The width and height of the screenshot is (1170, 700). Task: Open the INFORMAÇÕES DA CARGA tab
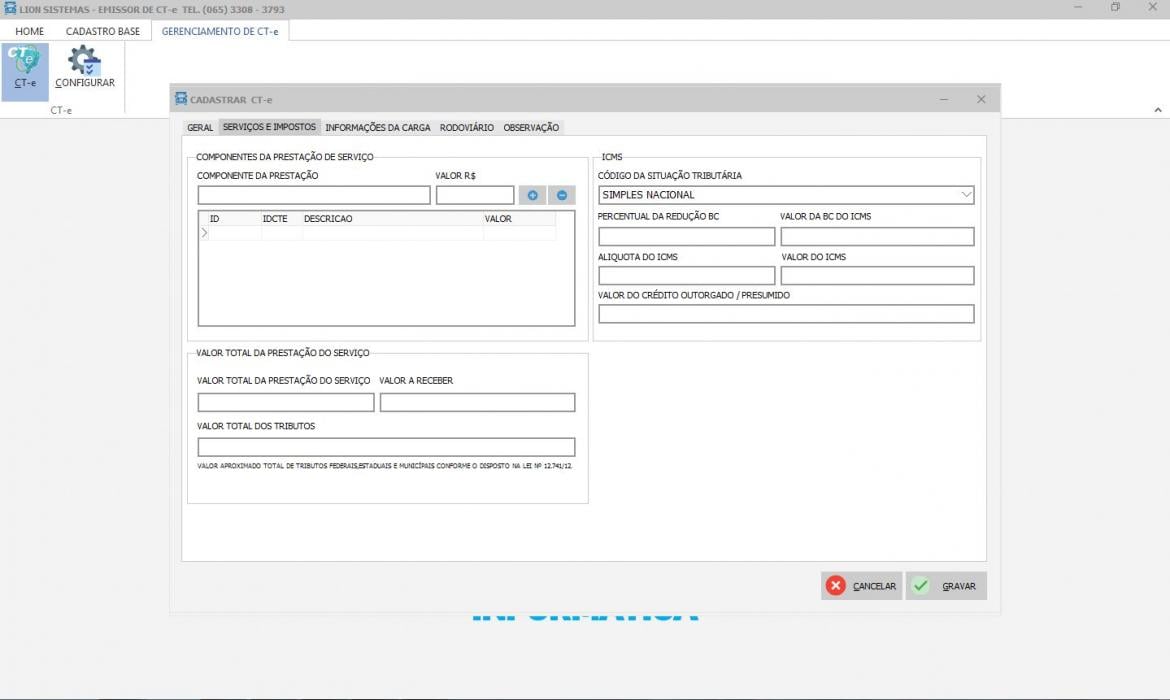tap(378, 128)
